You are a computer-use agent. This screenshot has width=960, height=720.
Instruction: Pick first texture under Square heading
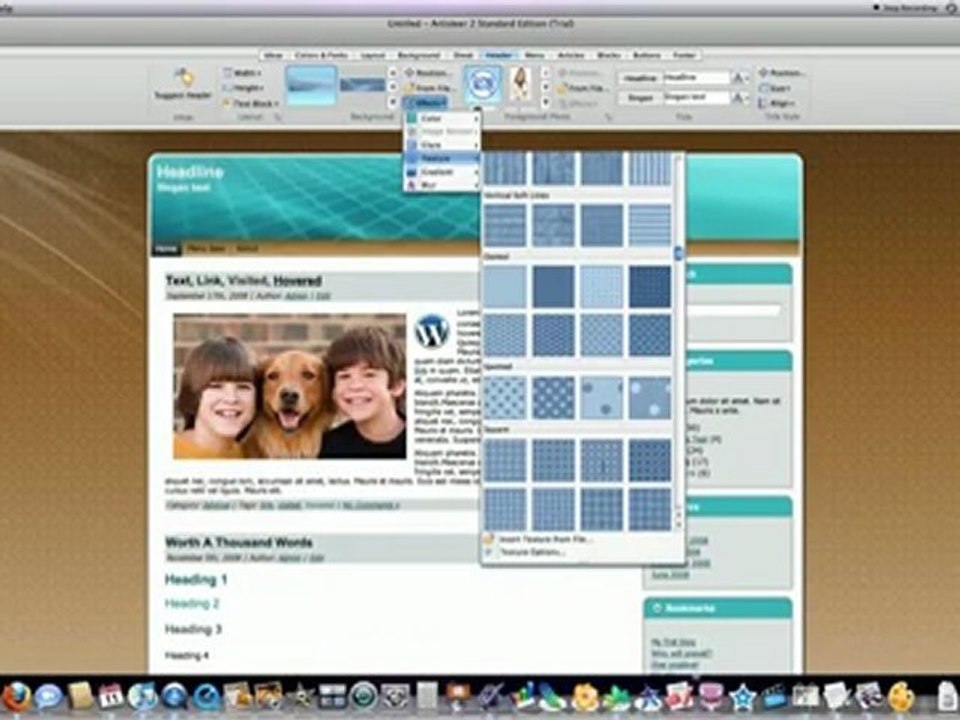point(505,460)
